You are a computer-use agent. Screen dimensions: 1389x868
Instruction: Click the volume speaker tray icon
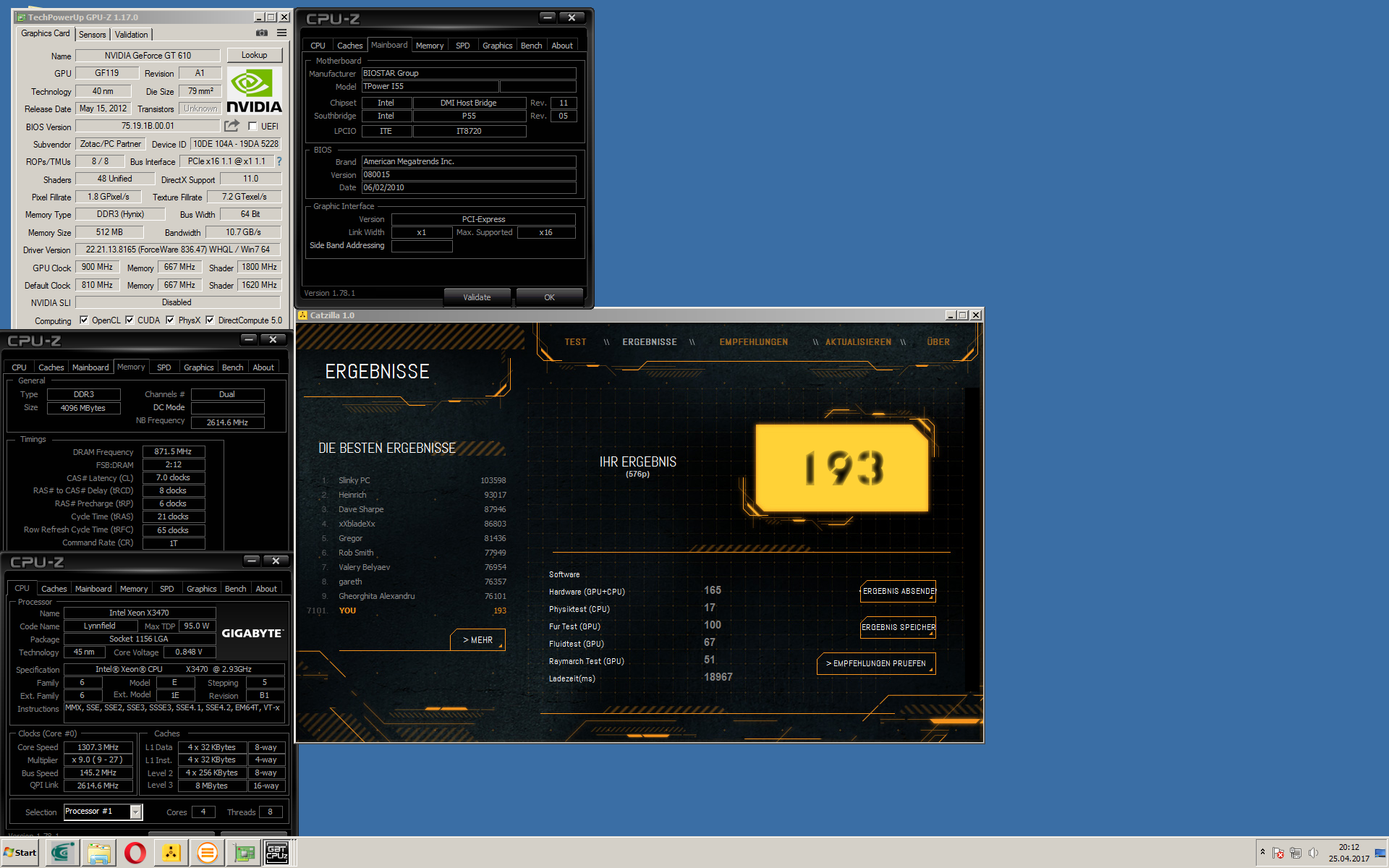(x=1313, y=853)
